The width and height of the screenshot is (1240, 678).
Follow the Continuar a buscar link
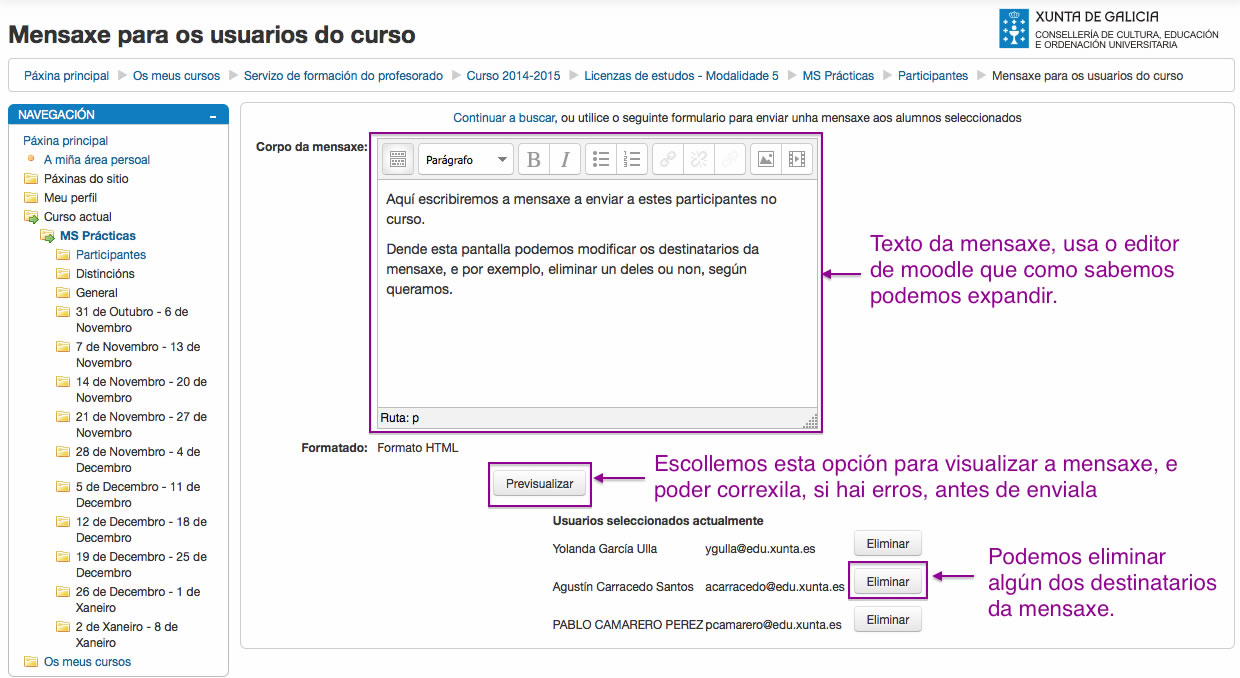504,117
